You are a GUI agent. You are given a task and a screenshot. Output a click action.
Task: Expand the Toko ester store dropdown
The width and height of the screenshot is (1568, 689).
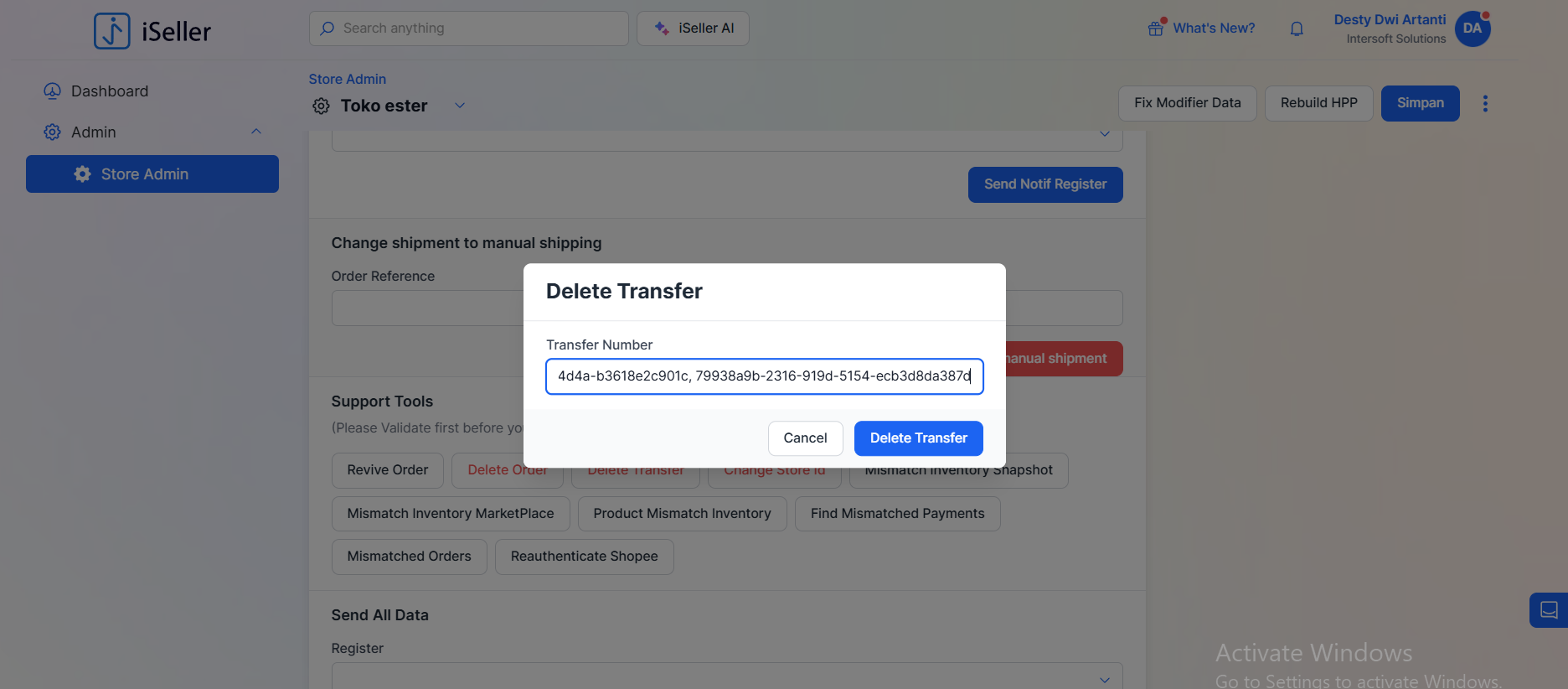(x=459, y=106)
